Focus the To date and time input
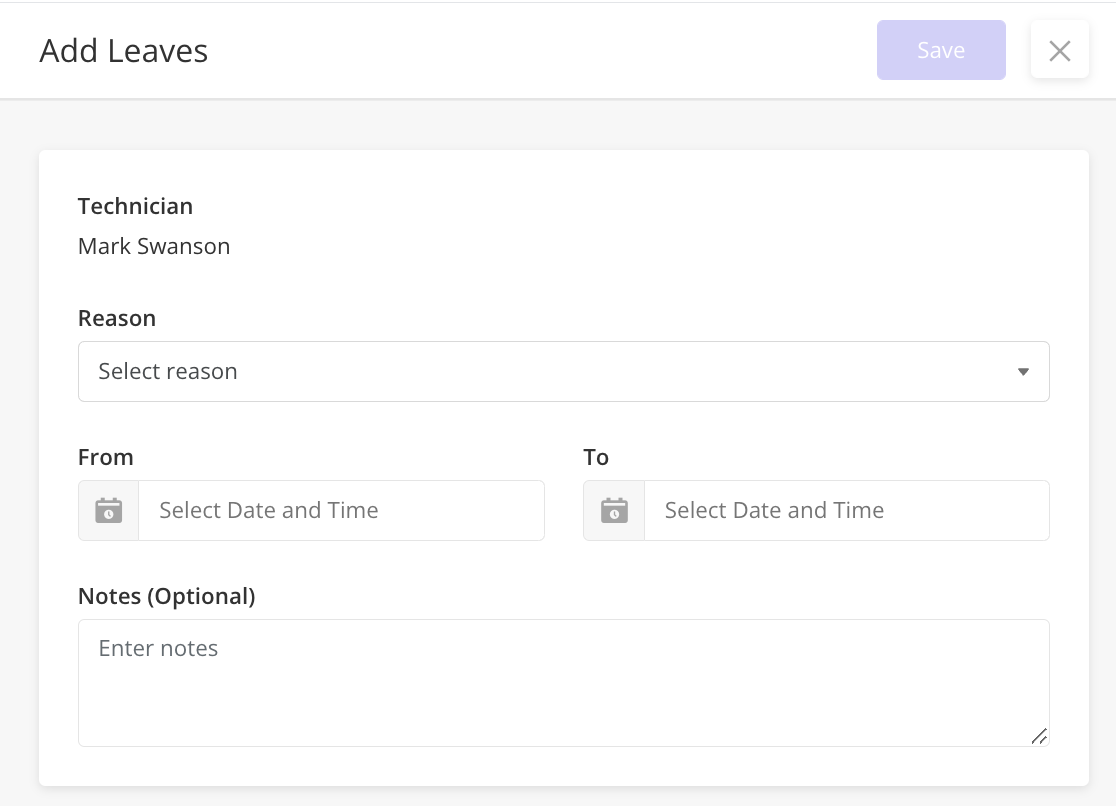The height and width of the screenshot is (806, 1116). (847, 511)
